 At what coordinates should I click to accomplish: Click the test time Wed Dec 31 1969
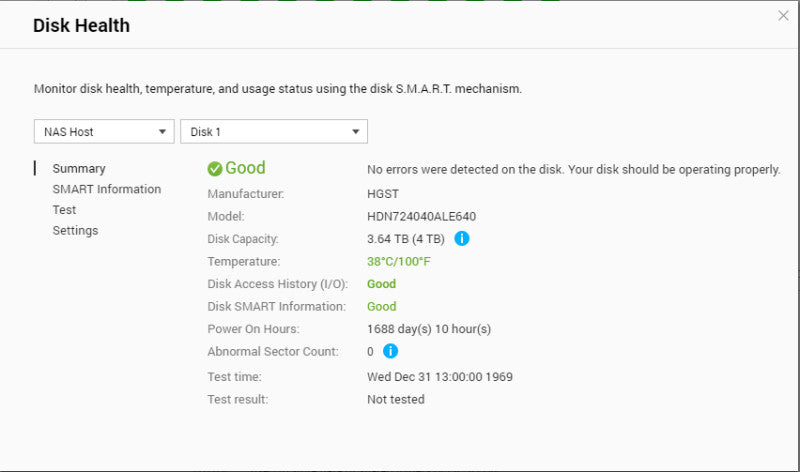[x=440, y=377]
